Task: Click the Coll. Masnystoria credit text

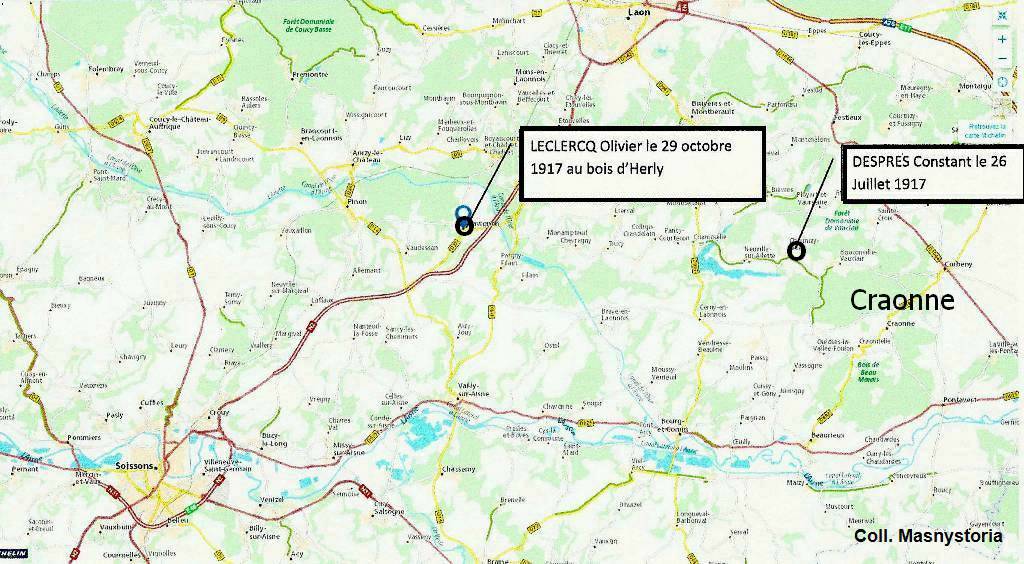Action: (x=929, y=536)
